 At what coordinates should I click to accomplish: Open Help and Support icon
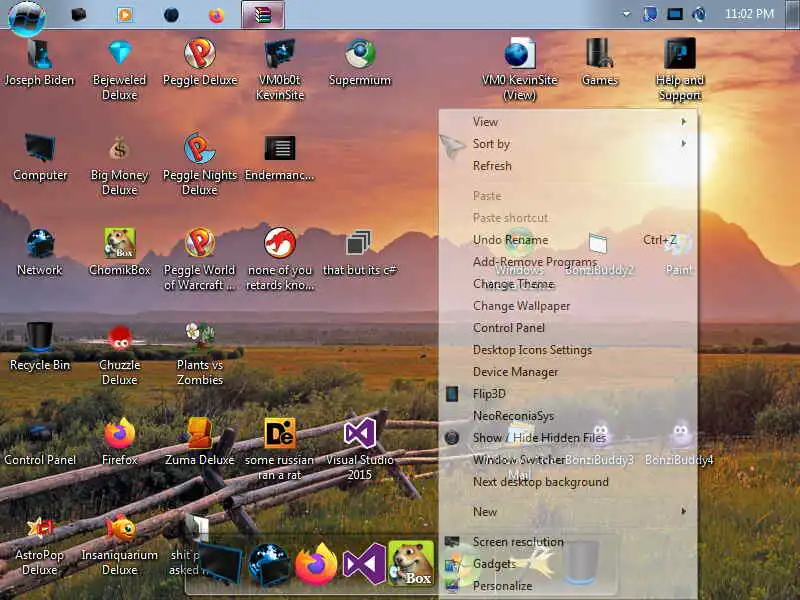(x=680, y=69)
